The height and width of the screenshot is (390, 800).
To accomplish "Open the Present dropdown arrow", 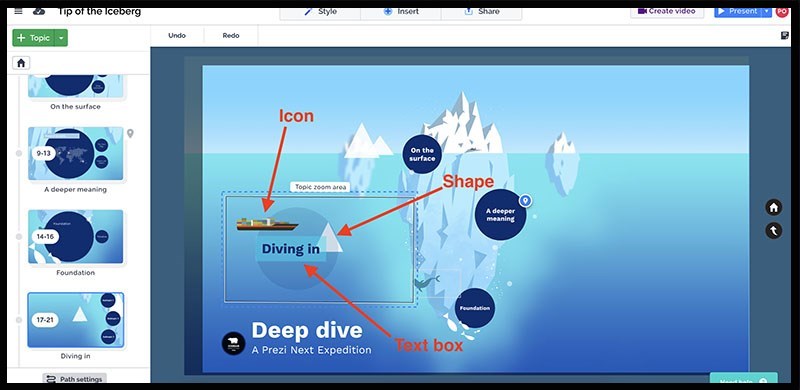I will tap(766, 11).
